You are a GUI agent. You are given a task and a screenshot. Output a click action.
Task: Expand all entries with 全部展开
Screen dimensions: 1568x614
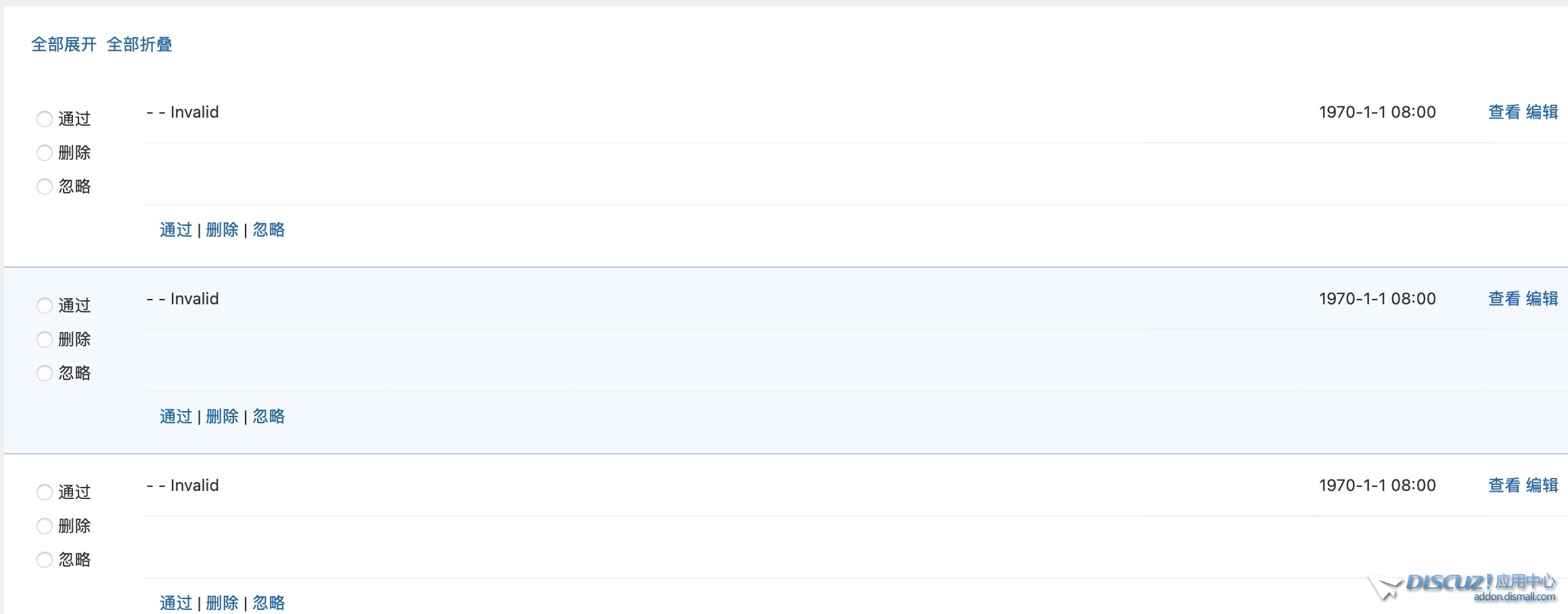pyautogui.click(x=64, y=45)
